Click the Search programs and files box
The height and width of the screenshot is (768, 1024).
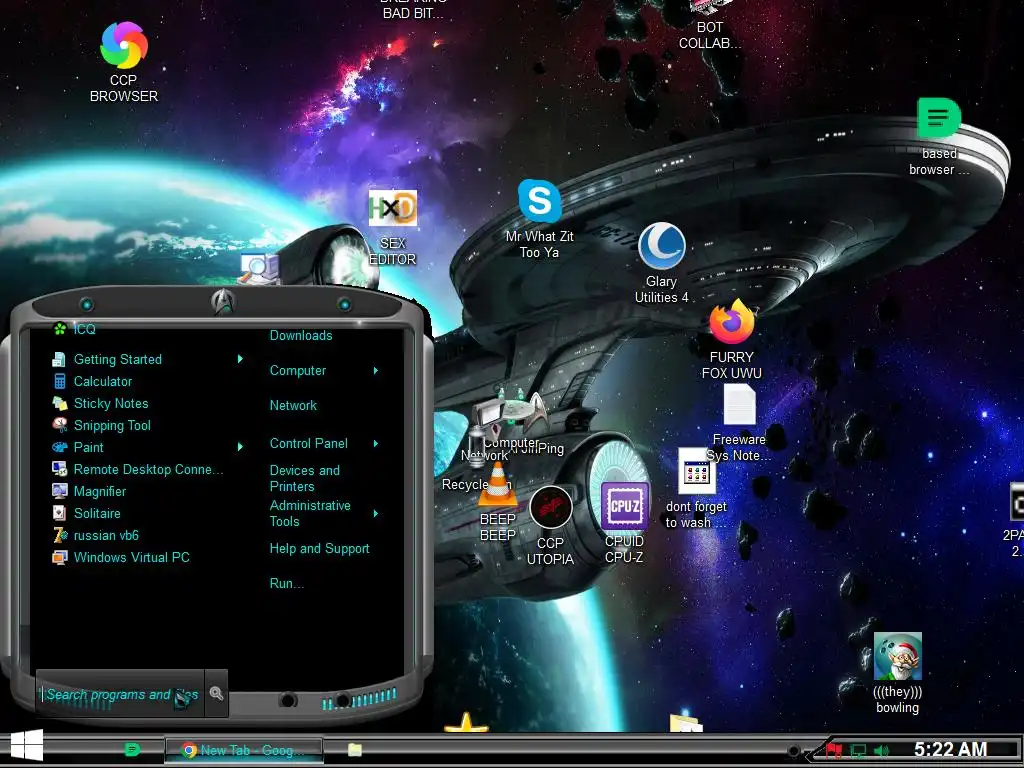click(x=120, y=694)
